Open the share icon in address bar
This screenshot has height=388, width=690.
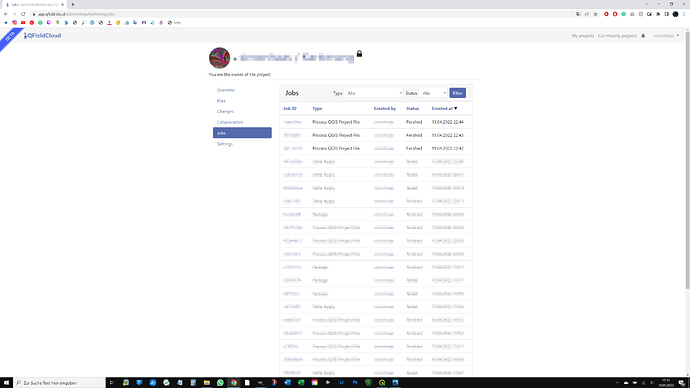click(587, 14)
